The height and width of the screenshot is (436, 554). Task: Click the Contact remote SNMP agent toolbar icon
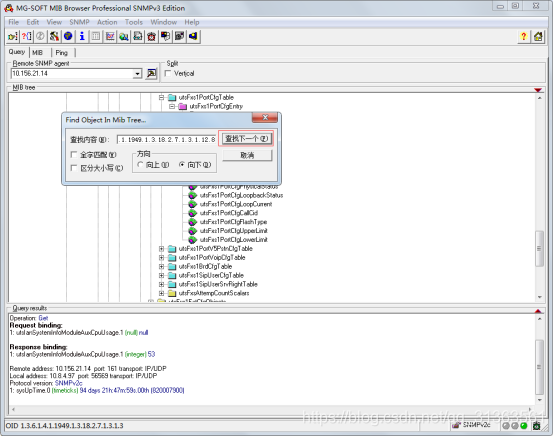[x=13, y=36]
